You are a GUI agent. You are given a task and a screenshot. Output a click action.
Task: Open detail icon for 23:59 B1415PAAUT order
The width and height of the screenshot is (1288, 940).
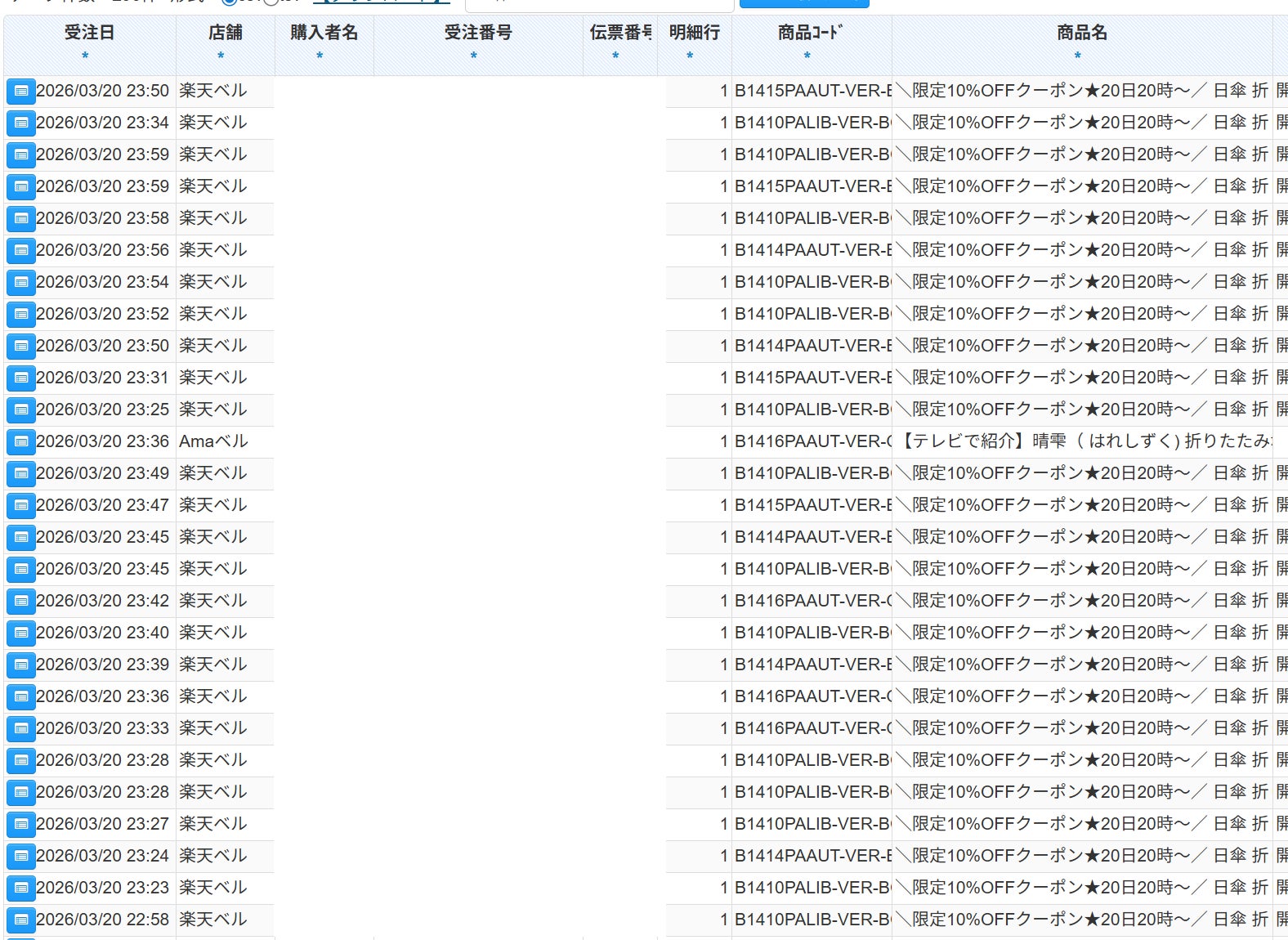[21, 186]
